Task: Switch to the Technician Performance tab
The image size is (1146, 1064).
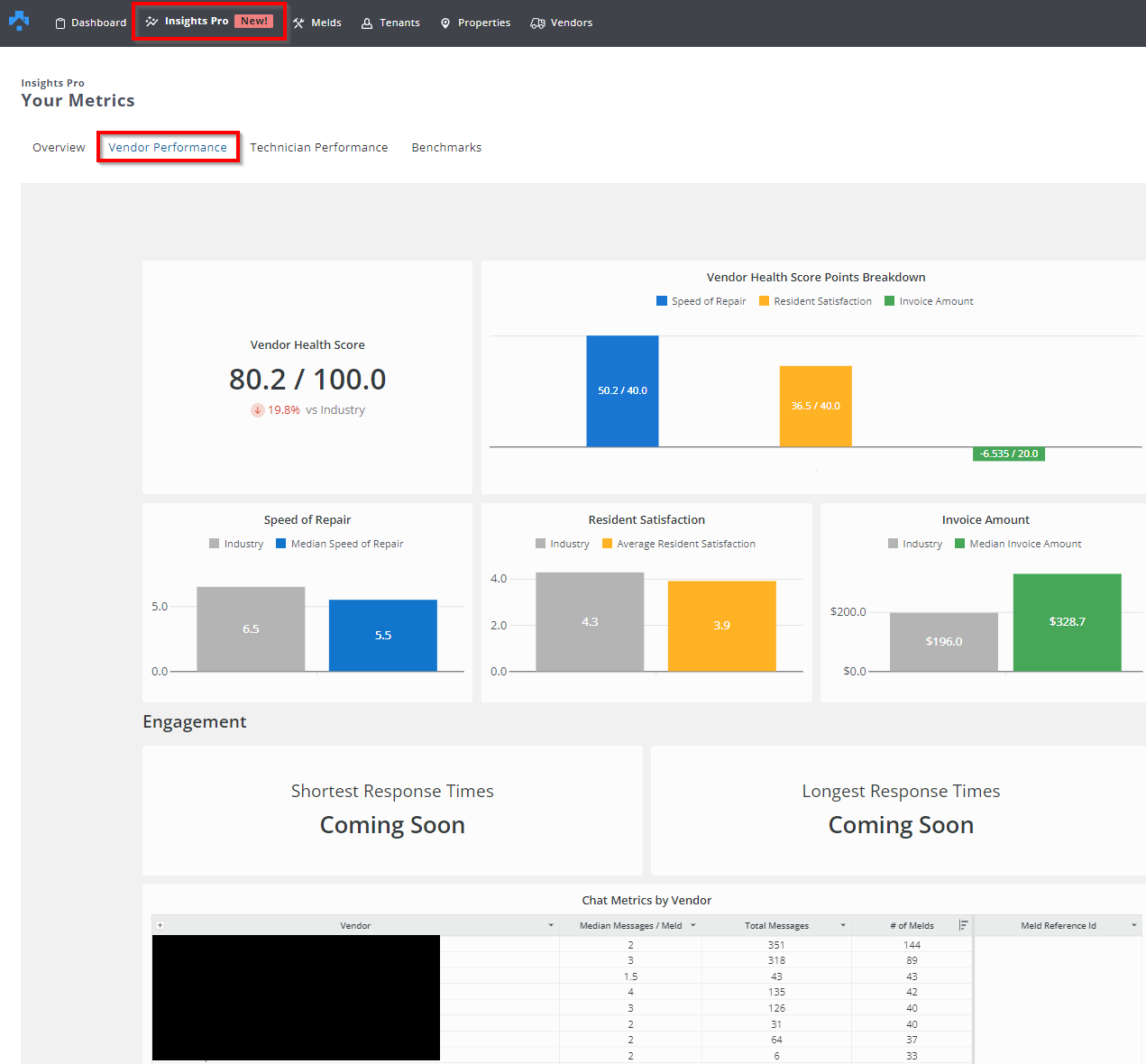Action: [x=318, y=147]
